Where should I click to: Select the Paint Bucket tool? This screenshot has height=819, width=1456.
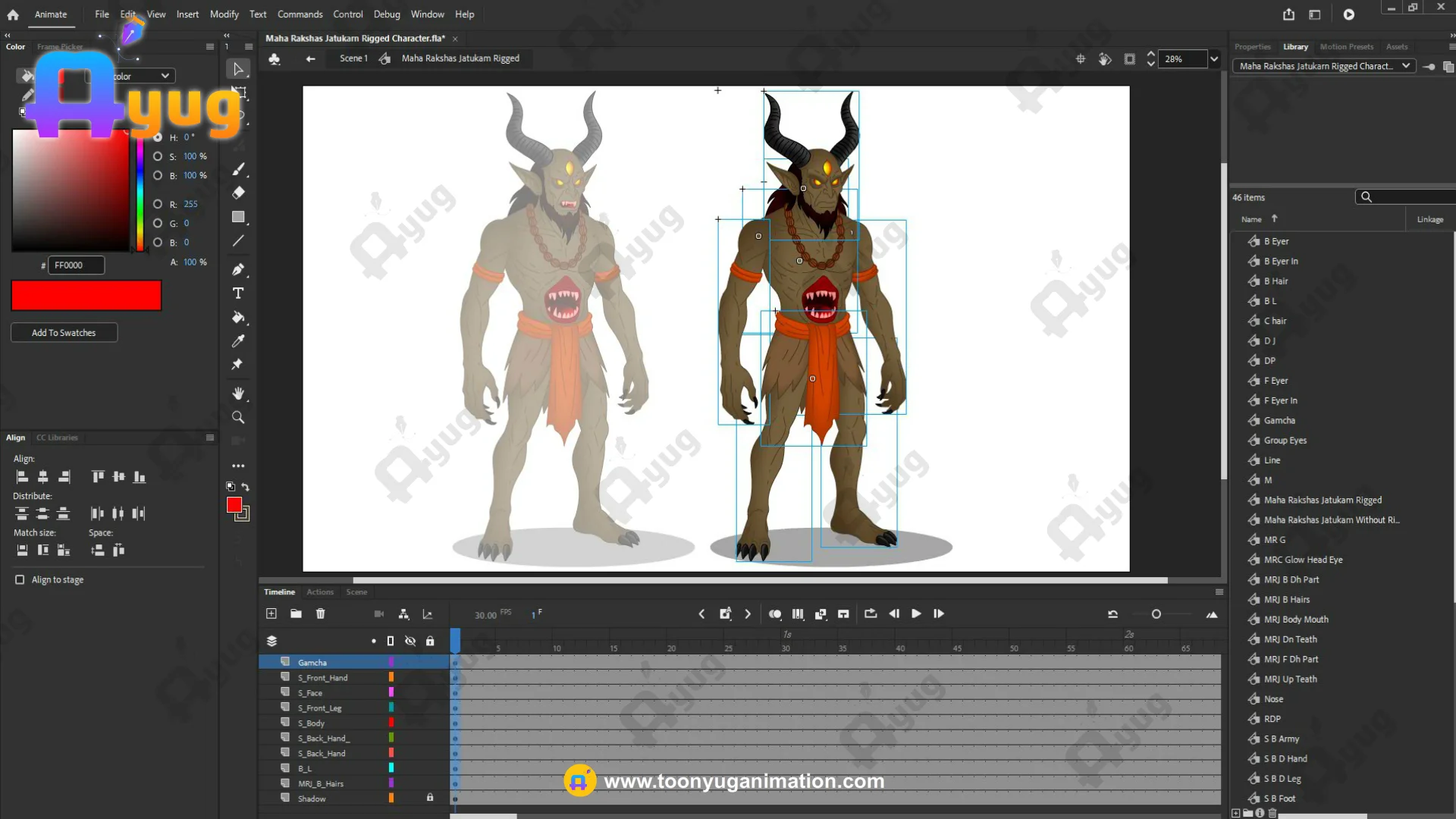point(238,318)
